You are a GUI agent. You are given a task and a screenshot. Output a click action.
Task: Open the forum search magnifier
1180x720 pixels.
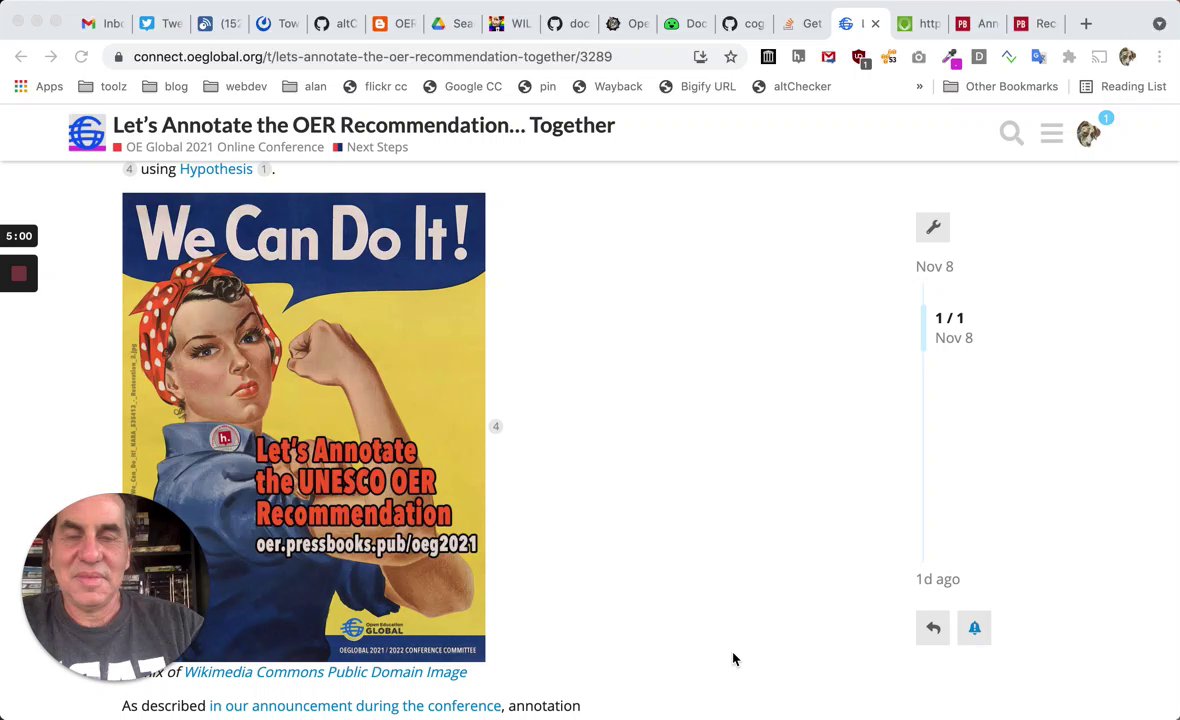pyautogui.click(x=1011, y=133)
